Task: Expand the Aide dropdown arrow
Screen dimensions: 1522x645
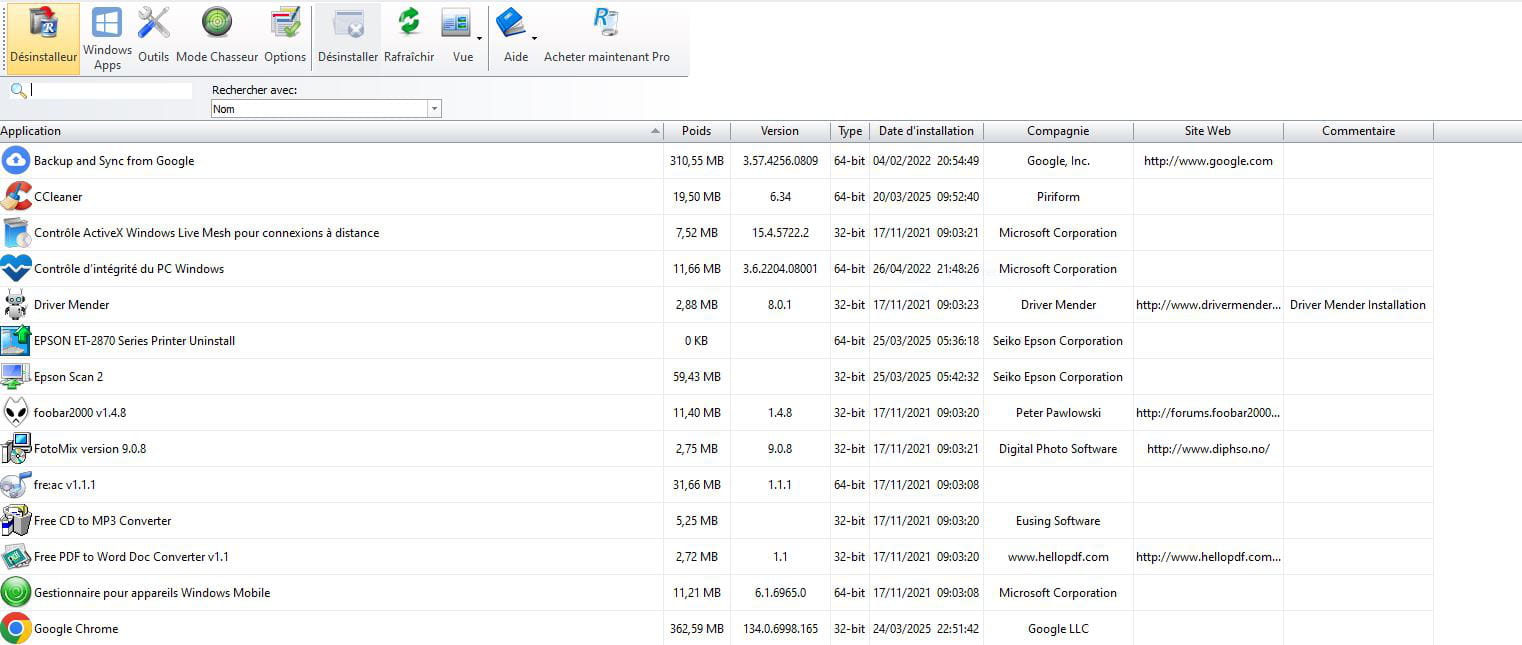Action: tap(534, 39)
